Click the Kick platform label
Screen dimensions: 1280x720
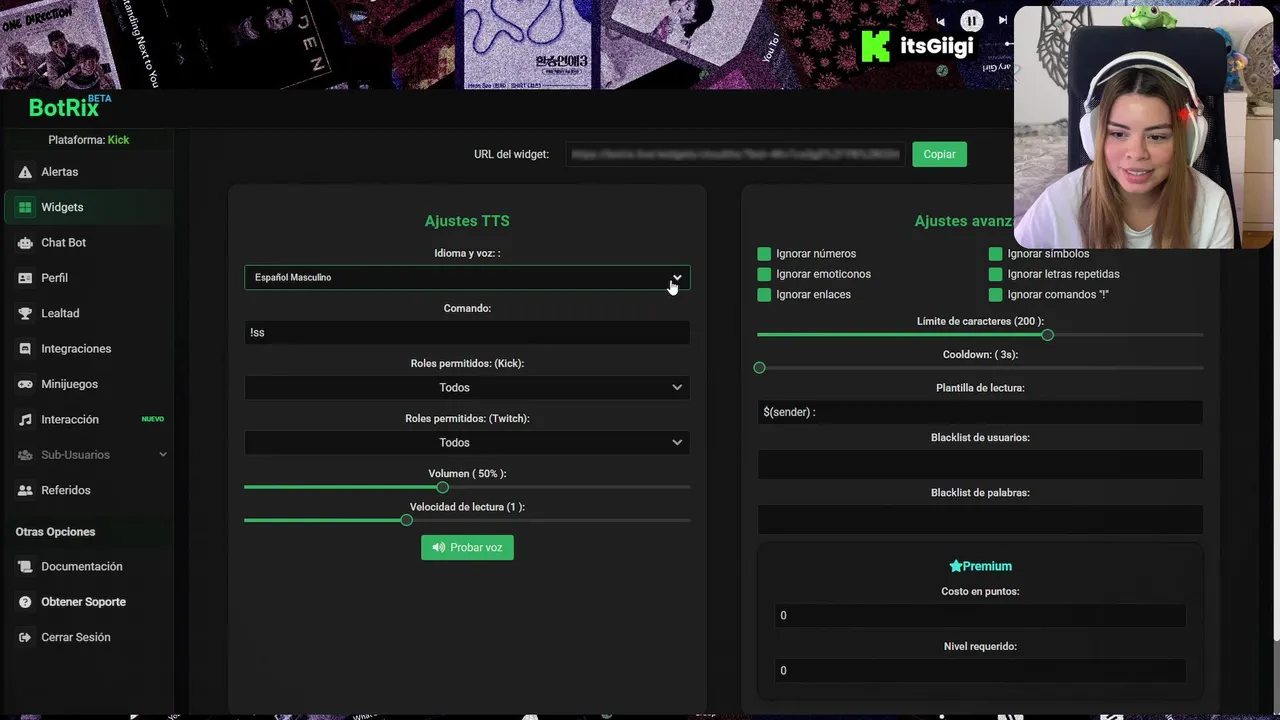point(118,140)
